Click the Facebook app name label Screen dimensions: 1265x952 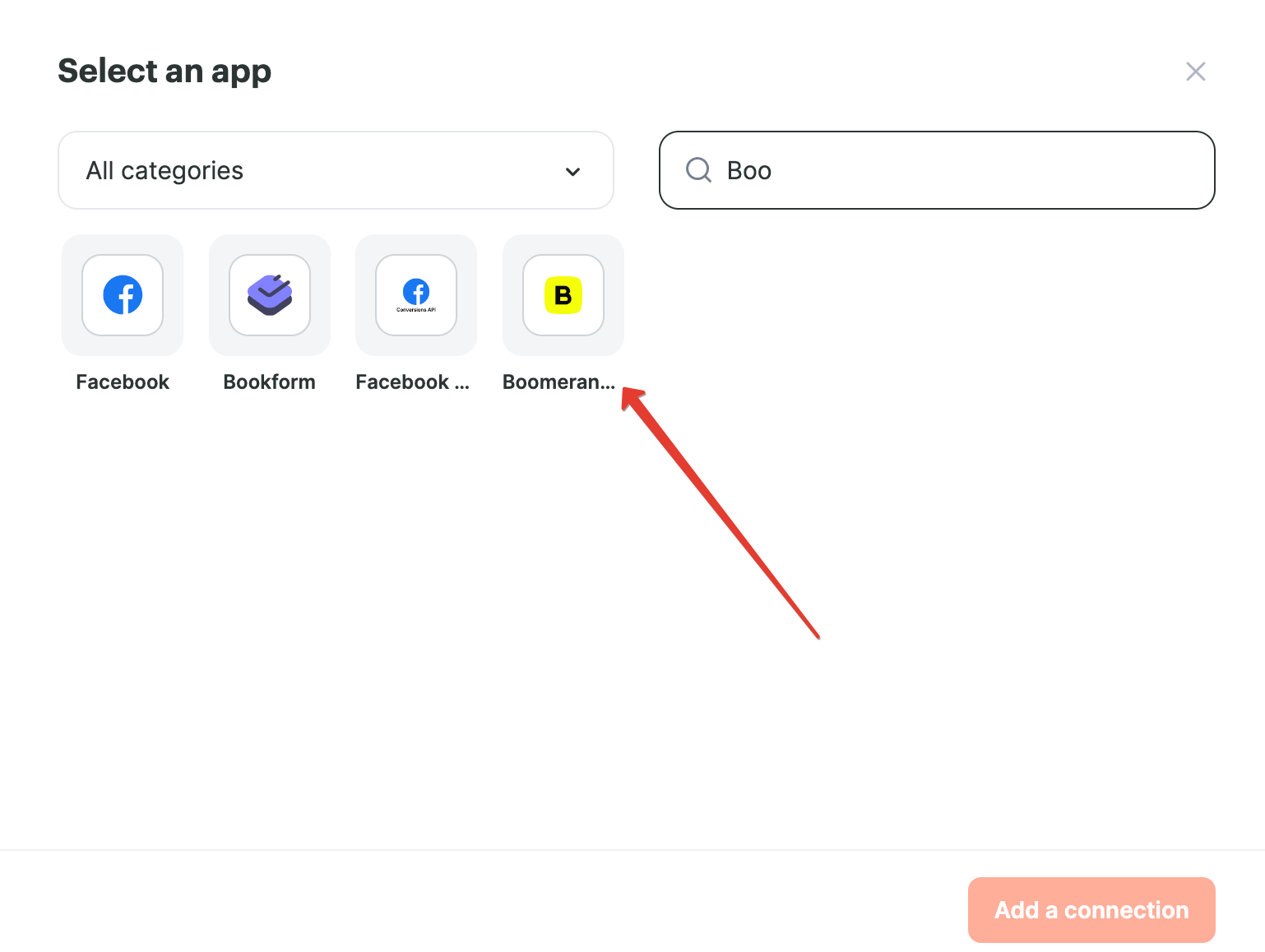123,382
